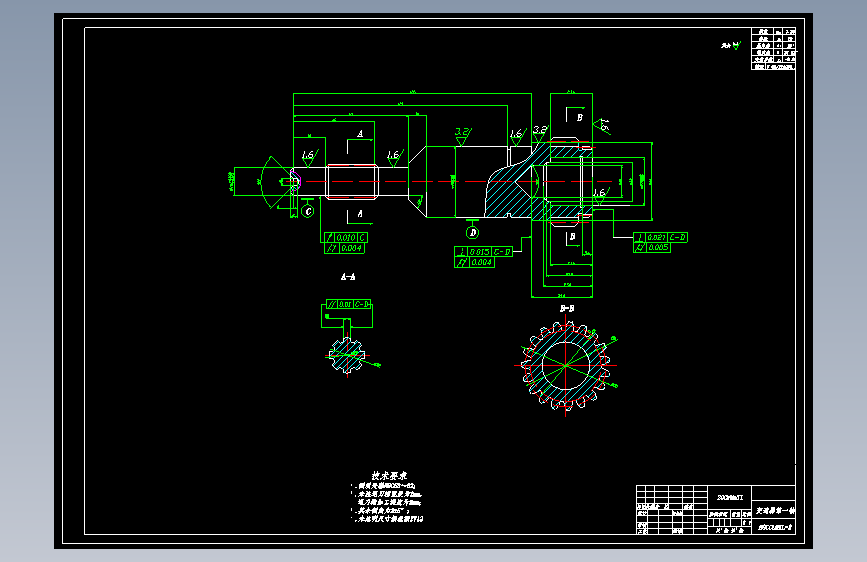Viewport: 867px width, 562px height.
Task: Select the tilted 1.6 roughness symbol on gear face
Action: click(x=603, y=126)
